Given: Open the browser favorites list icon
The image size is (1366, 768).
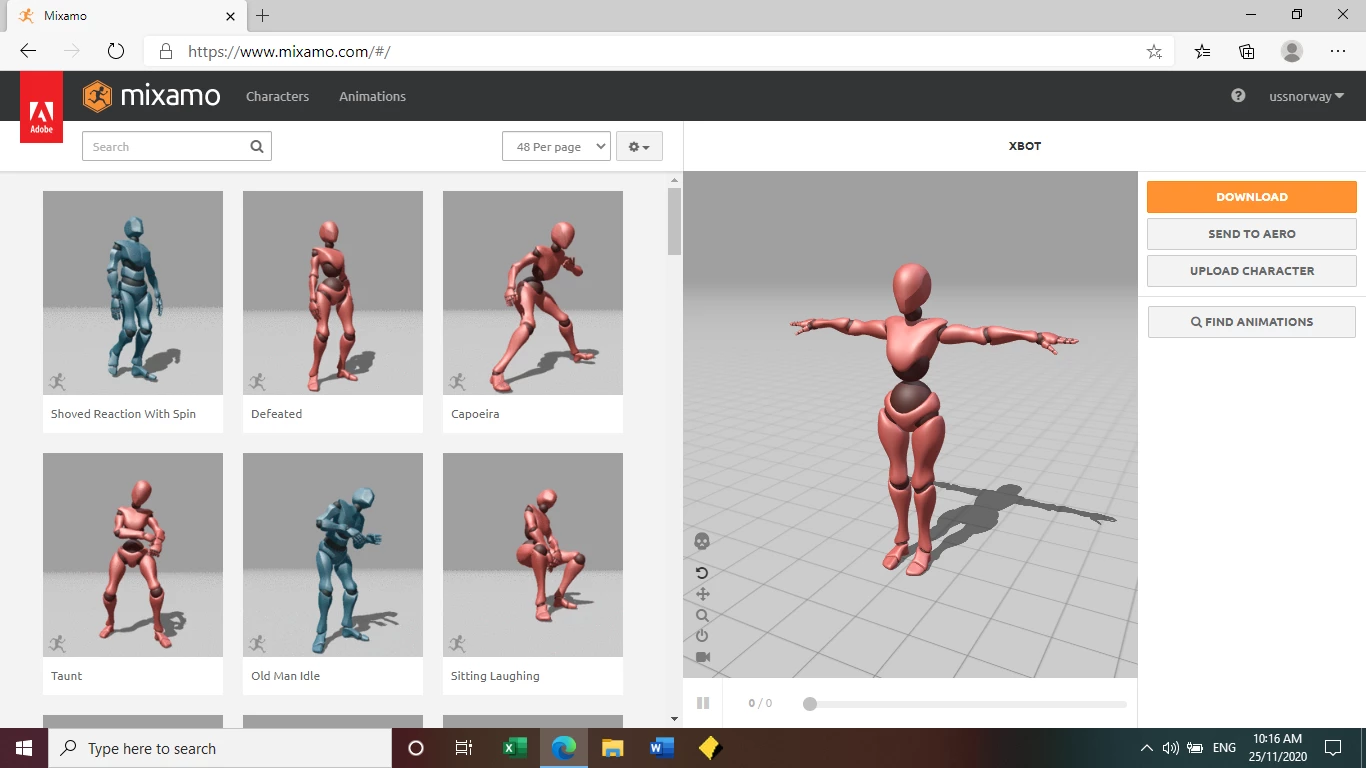Looking at the screenshot, I should click(1202, 51).
